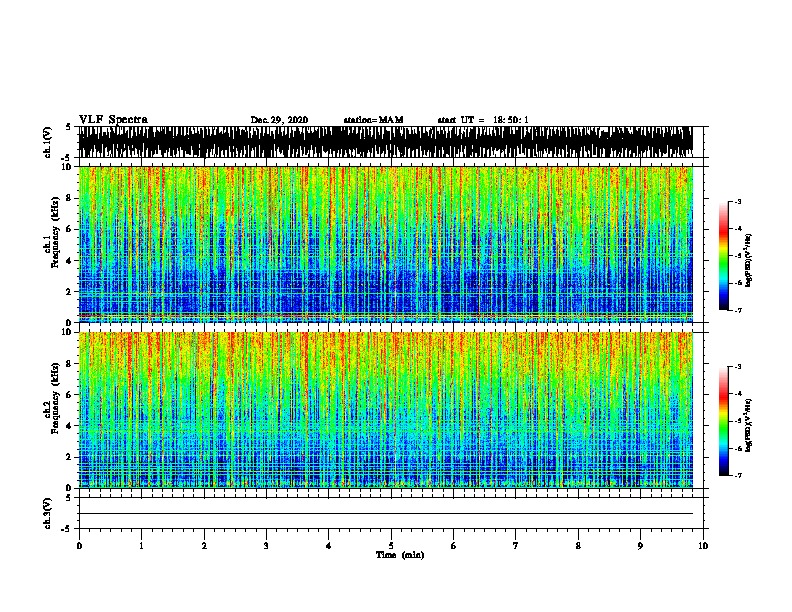Click the time axis tick label '3'

tap(266, 546)
